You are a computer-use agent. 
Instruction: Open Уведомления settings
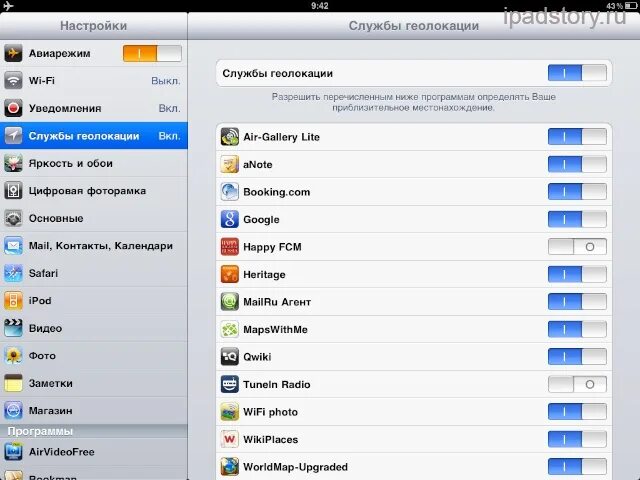point(93,108)
